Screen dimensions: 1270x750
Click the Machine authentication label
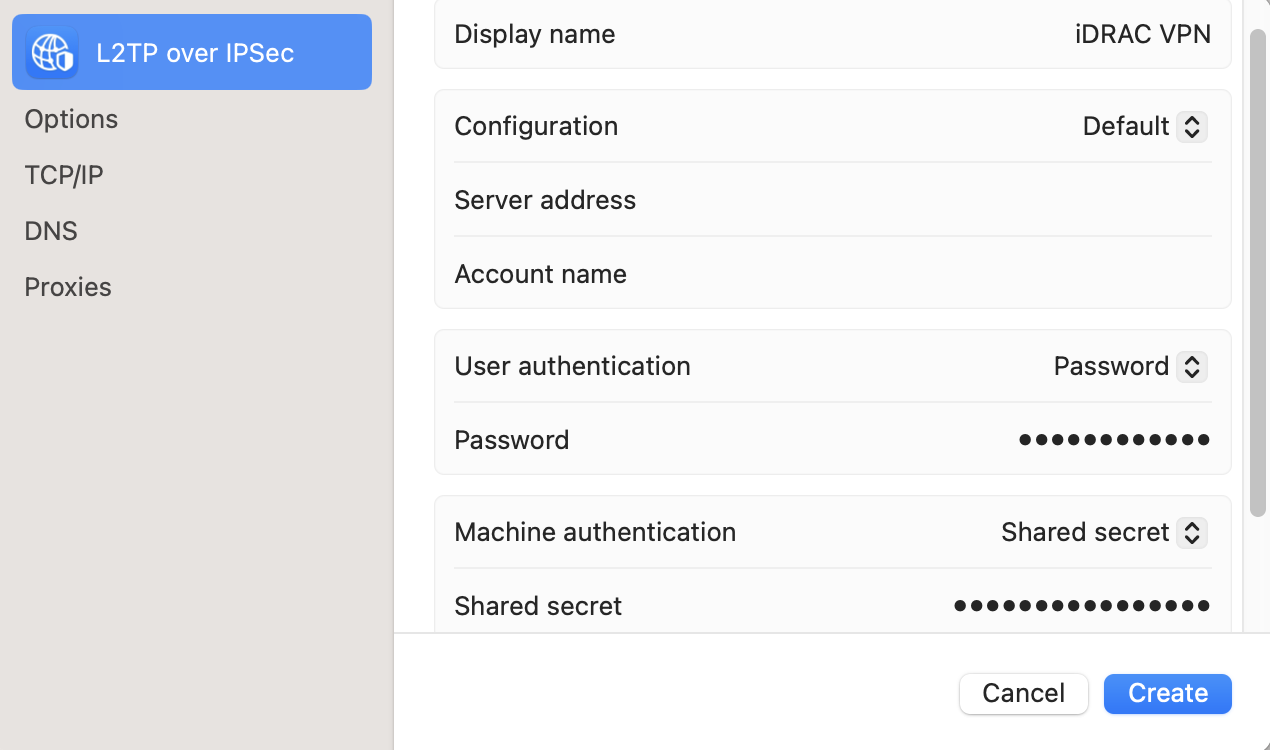pyautogui.click(x=595, y=532)
